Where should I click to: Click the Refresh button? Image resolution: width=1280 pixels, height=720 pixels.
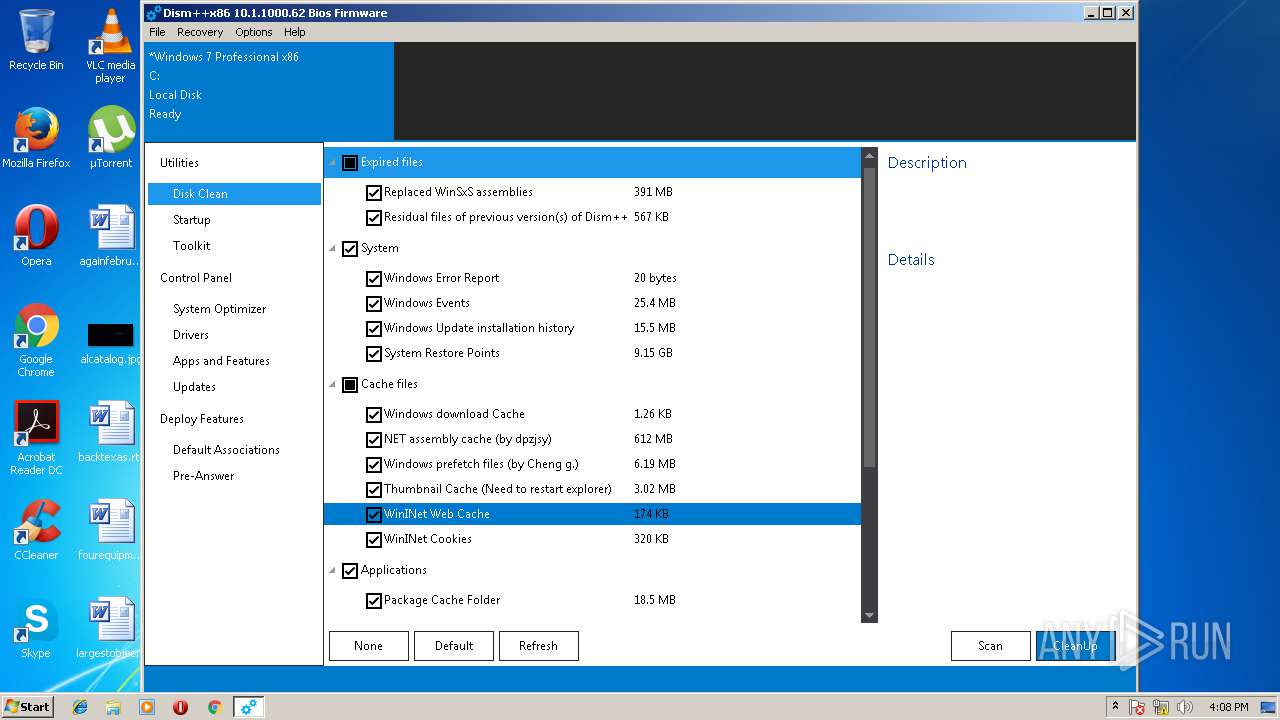(539, 646)
